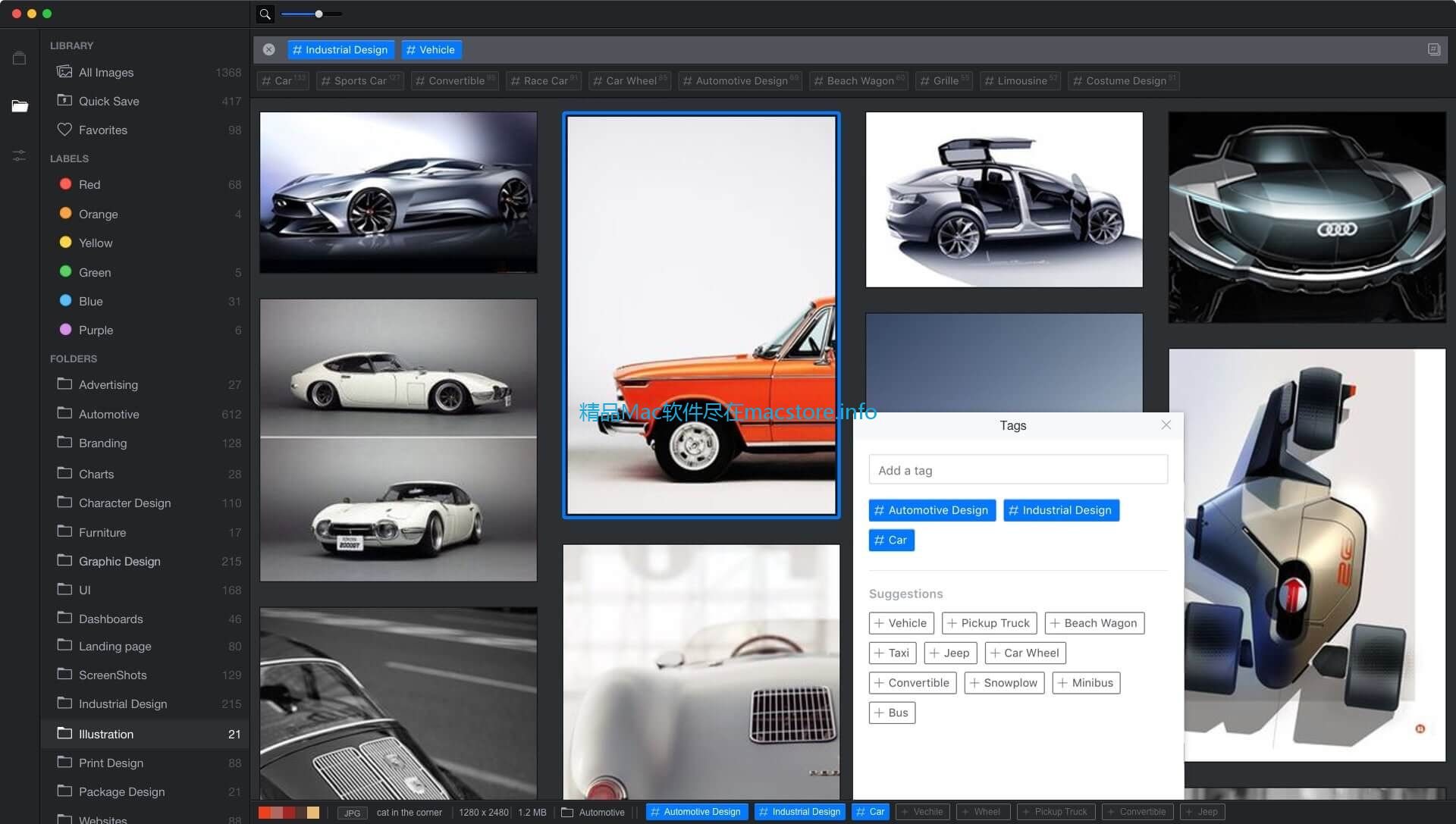Image resolution: width=1456 pixels, height=824 pixels.
Task: Select the silver concept car thumbnail
Action: coord(398,193)
